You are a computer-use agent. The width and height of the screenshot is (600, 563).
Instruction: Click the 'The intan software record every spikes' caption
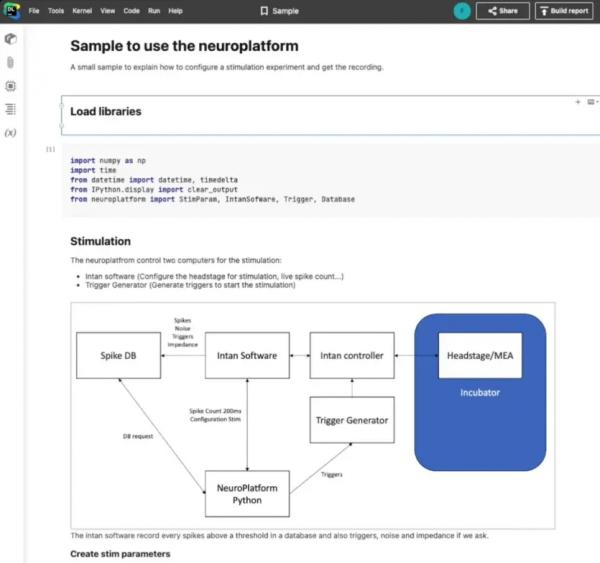[279, 535]
